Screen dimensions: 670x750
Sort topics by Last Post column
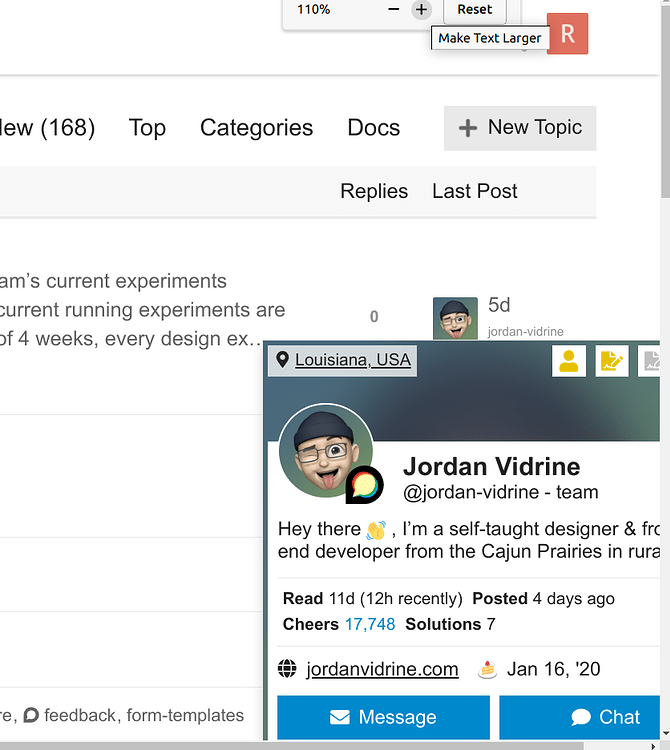click(475, 191)
